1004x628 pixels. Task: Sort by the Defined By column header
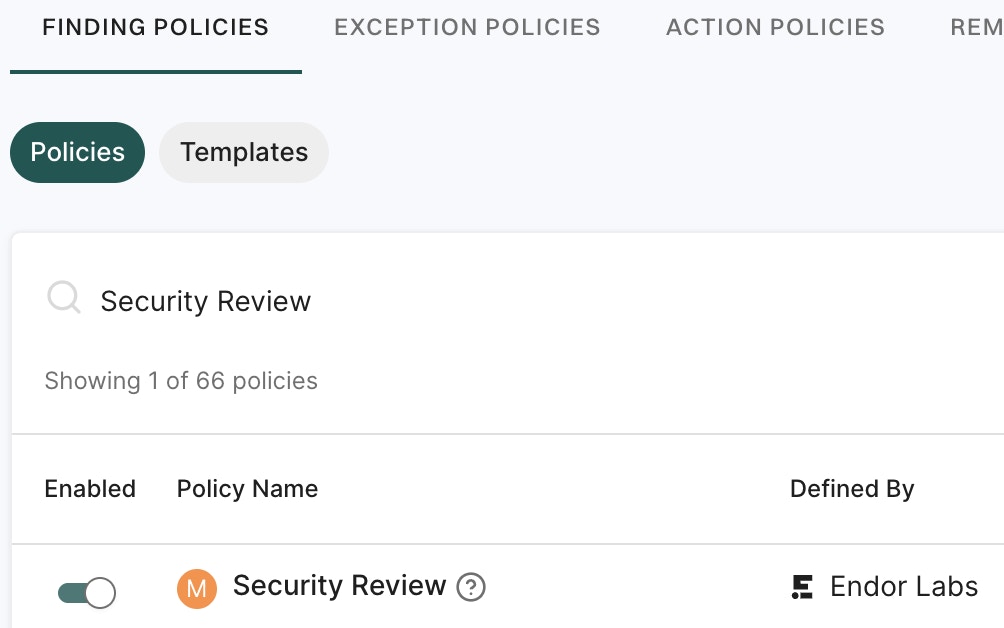click(x=852, y=489)
